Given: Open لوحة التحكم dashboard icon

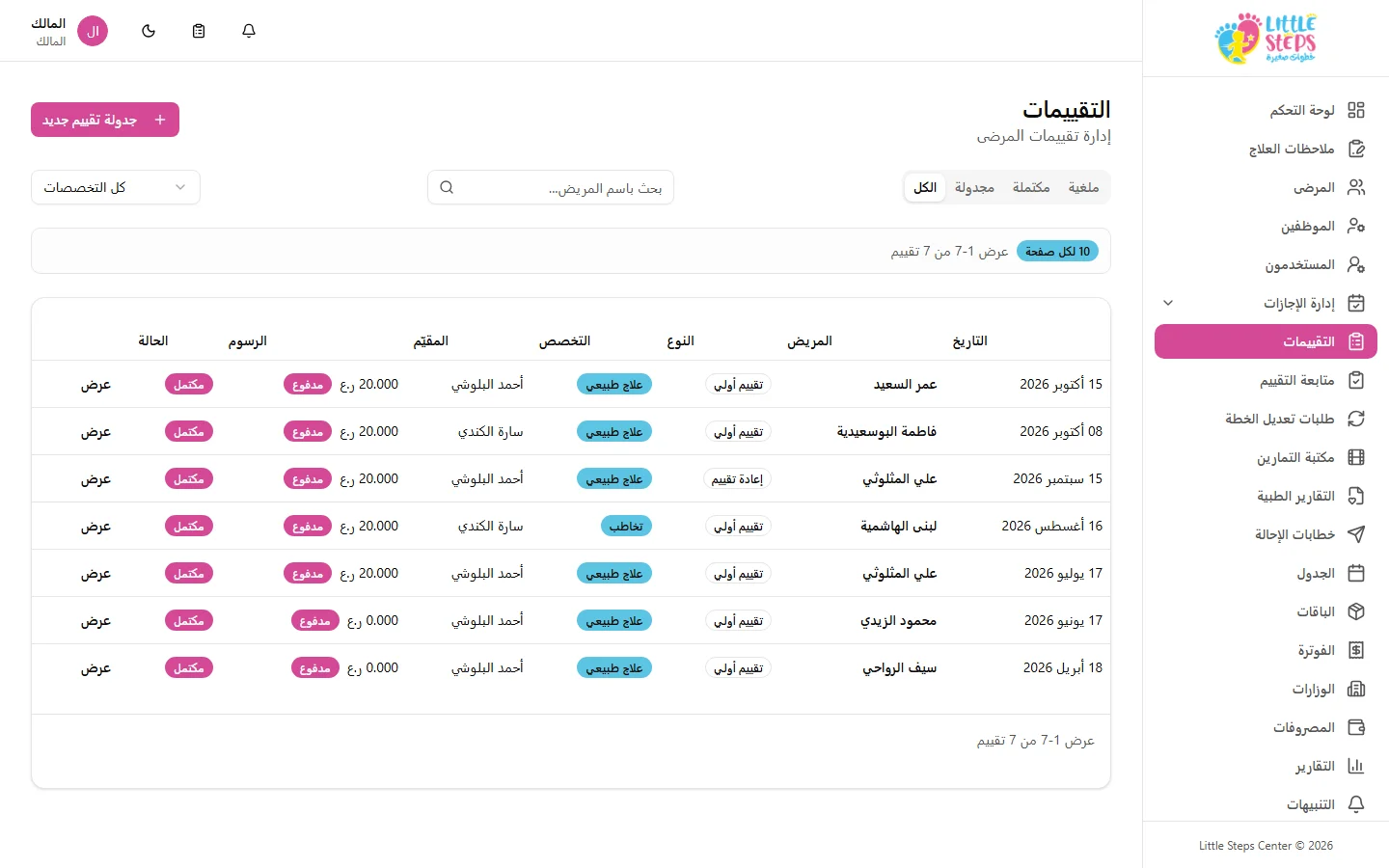Looking at the screenshot, I should tap(1356, 110).
